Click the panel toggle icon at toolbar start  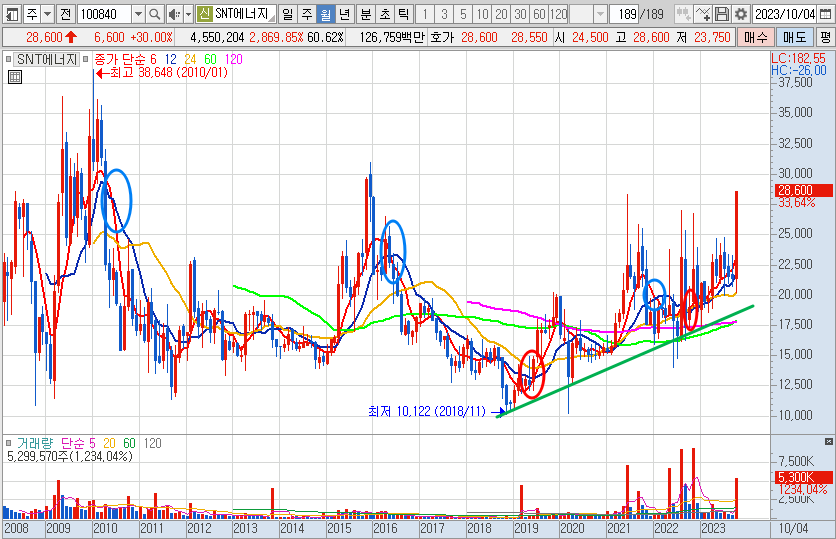(11, 14)
